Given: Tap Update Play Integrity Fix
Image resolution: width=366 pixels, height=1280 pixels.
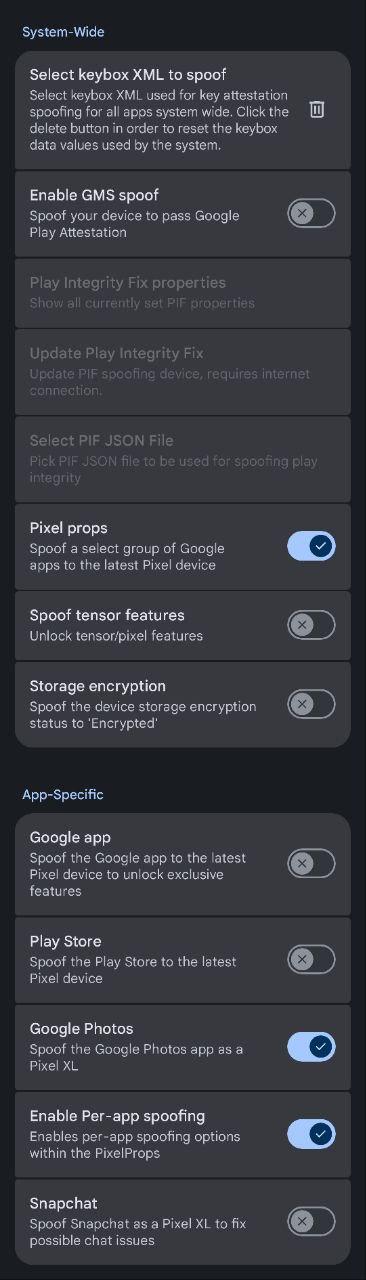Looking at the screenshot, I should (183, 371).
